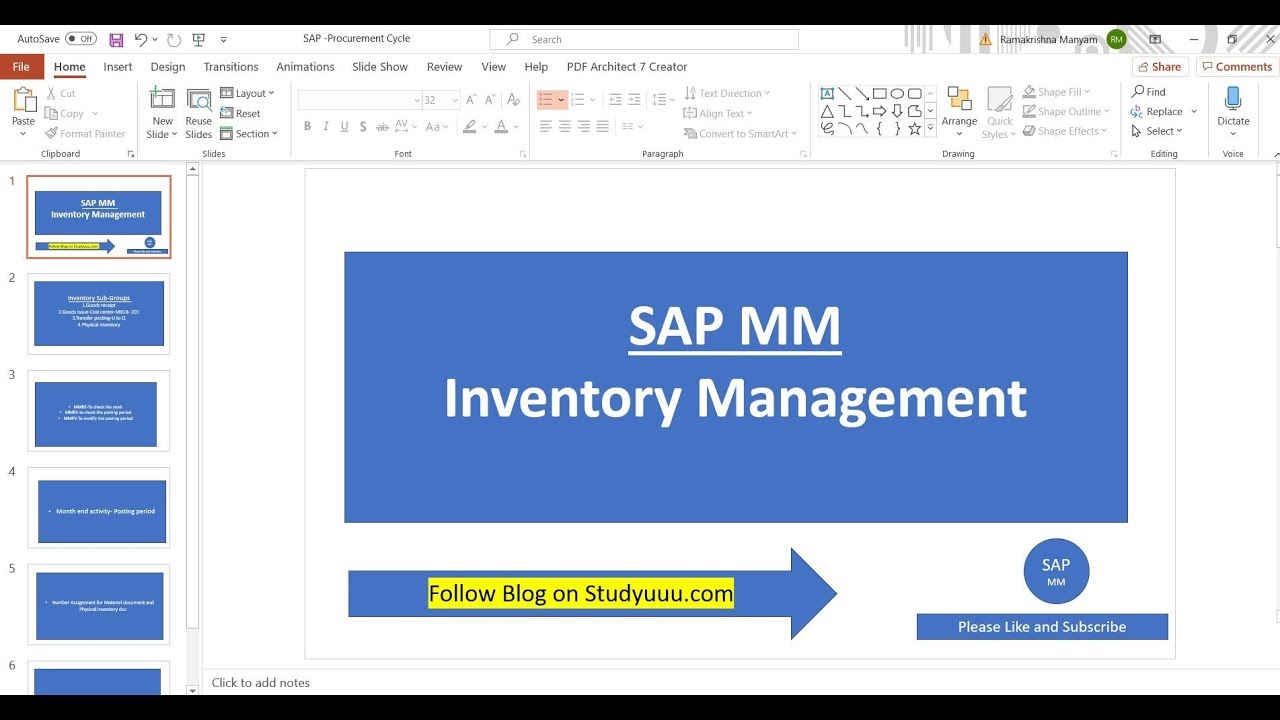The height and width of the screenshot is (720, 1280).
Task: Open Reuse Slides
Action: click(x=199, y=114)
